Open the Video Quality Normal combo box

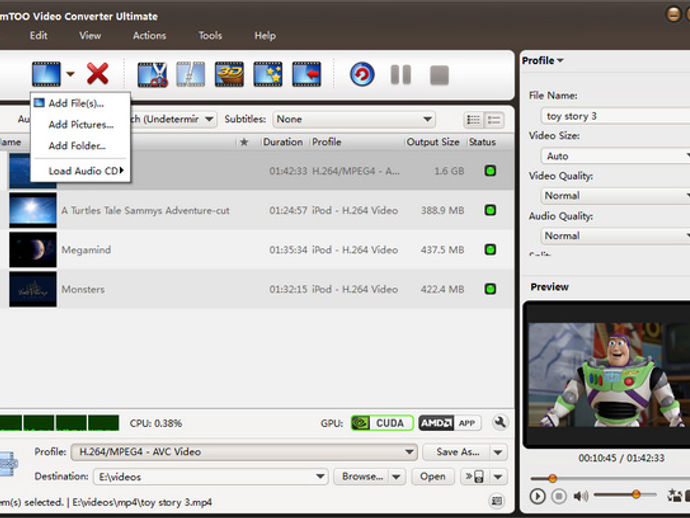[x=615, y=196]
